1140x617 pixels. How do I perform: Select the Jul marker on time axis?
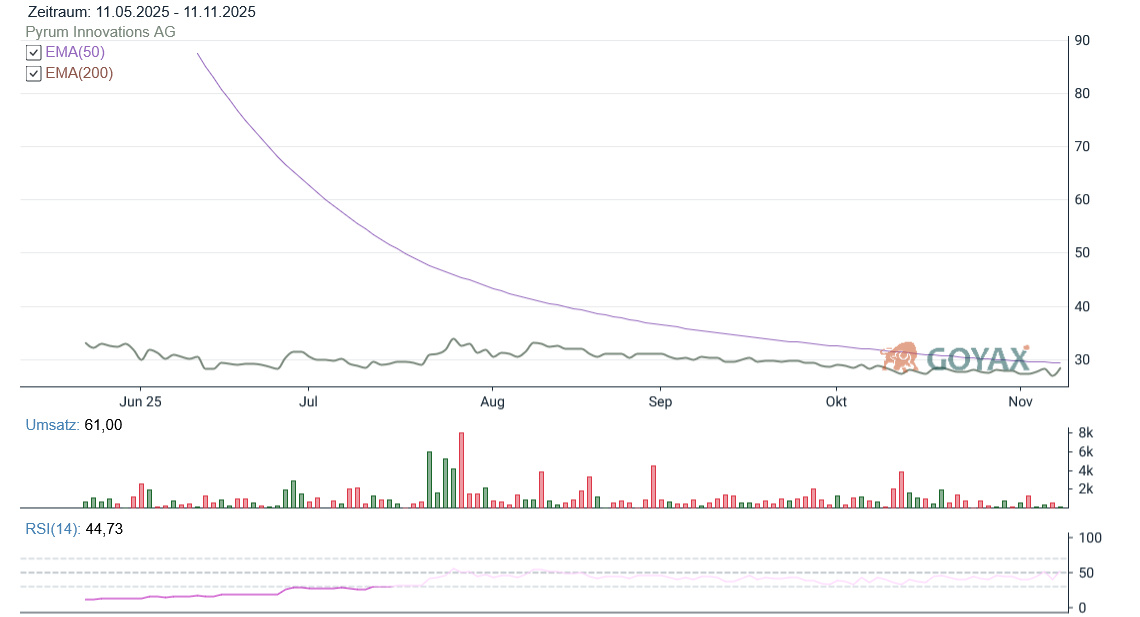[x=309, y=402]
